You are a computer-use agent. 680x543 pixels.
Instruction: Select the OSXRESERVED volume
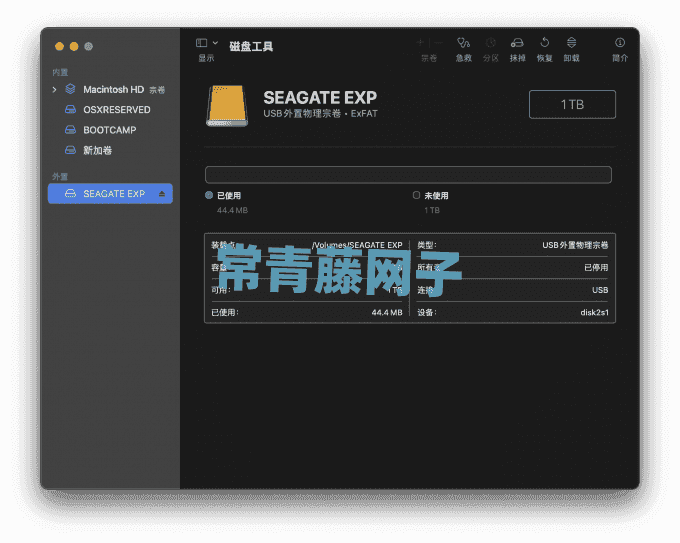[110, 110]
